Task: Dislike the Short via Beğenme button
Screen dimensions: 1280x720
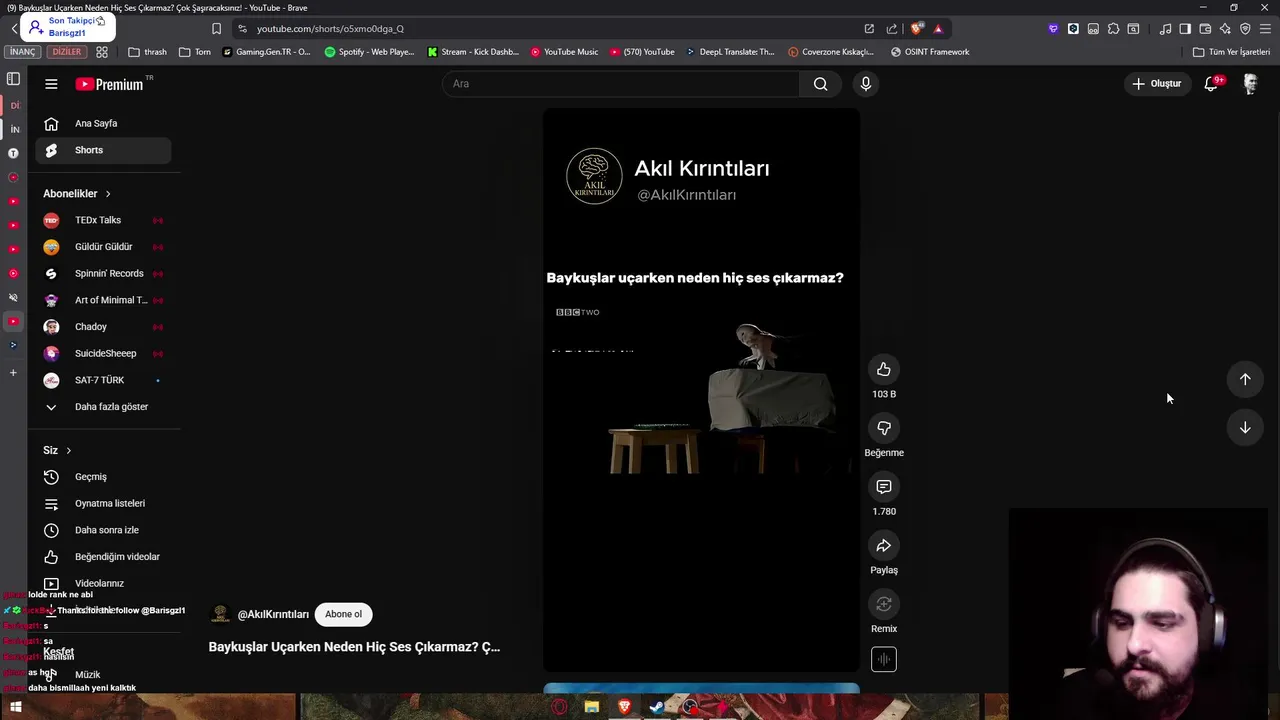Action: click(884, 428)
